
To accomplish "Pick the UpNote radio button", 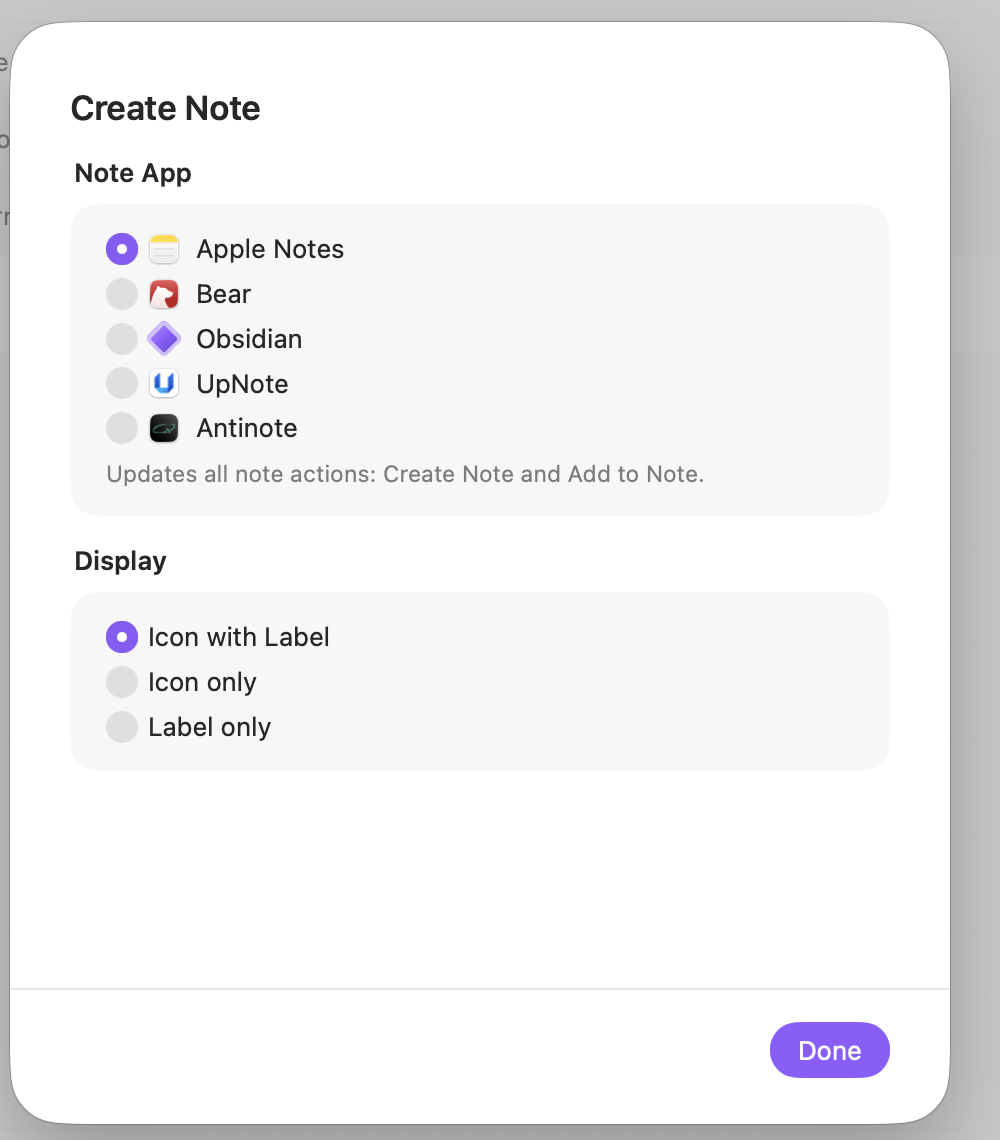I will [121, 383].
